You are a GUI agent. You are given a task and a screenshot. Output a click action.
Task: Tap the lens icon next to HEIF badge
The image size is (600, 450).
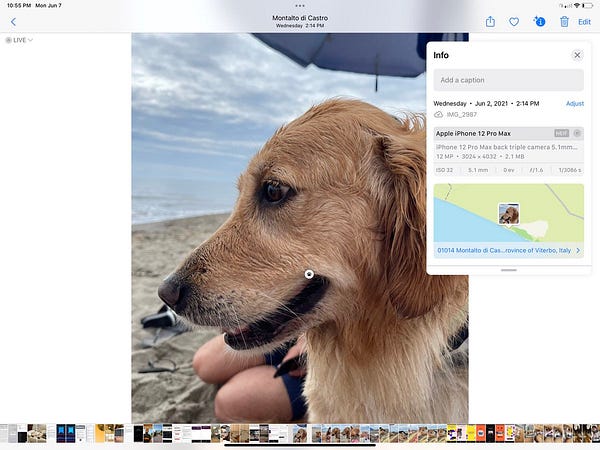click(x=577, y=133)
